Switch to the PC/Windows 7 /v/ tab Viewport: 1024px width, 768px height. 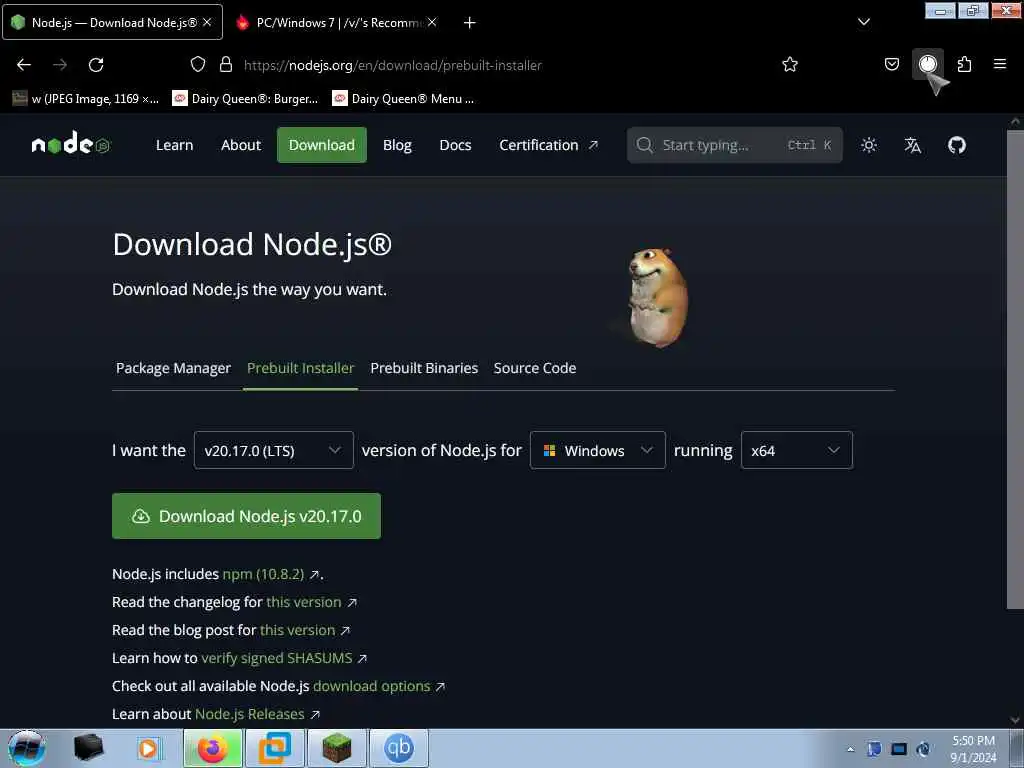(x=336, y=22)
